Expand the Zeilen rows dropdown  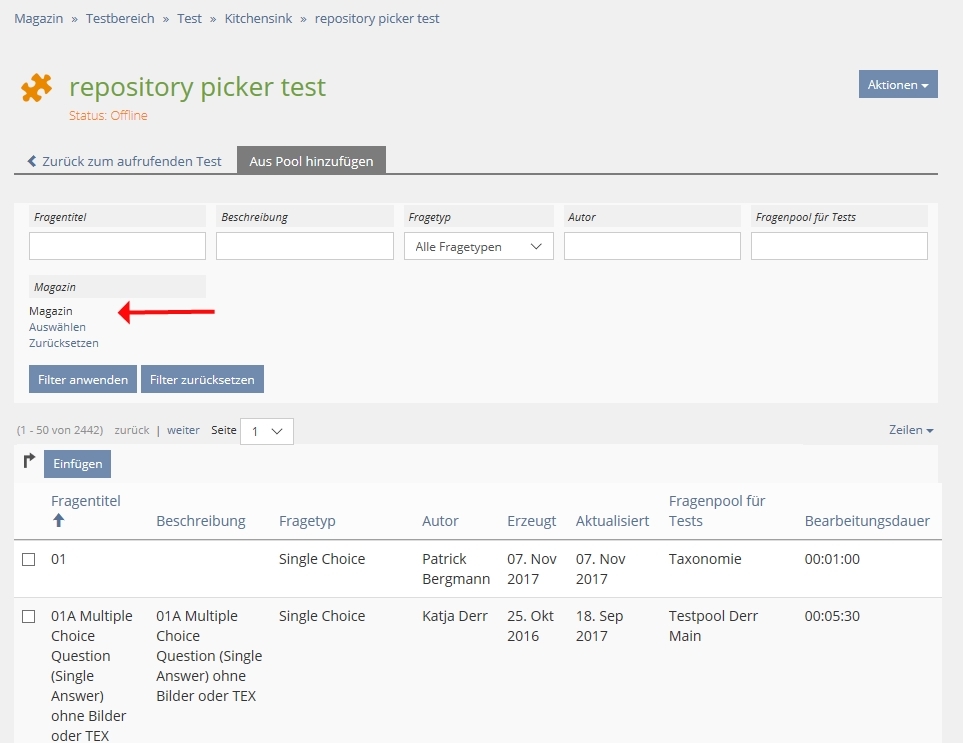tap(911, 430)
